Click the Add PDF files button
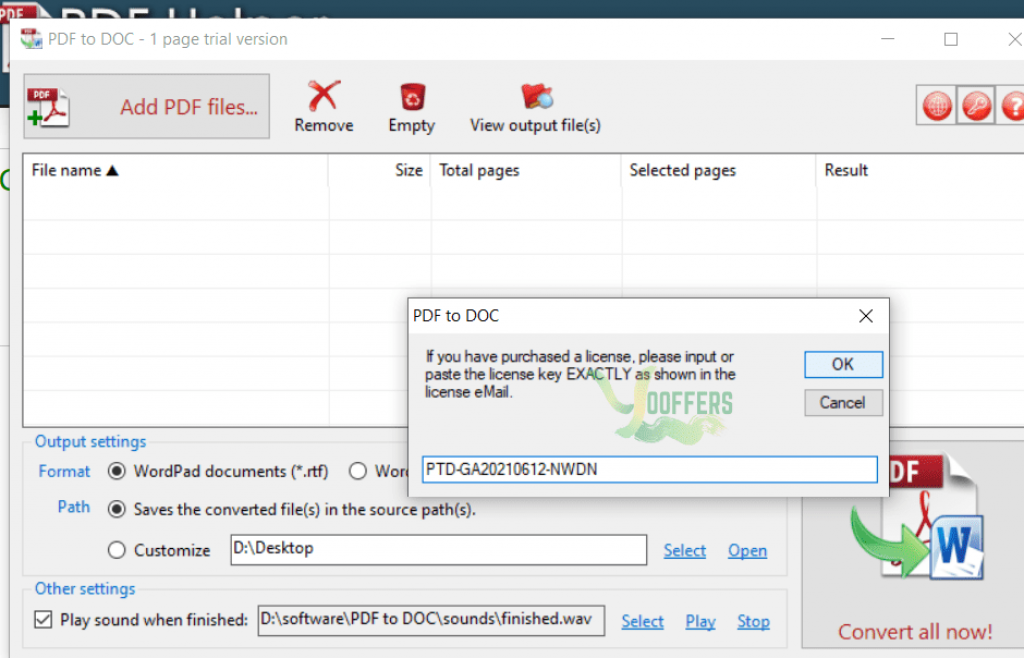1024x658 pixels. [146, 106]
